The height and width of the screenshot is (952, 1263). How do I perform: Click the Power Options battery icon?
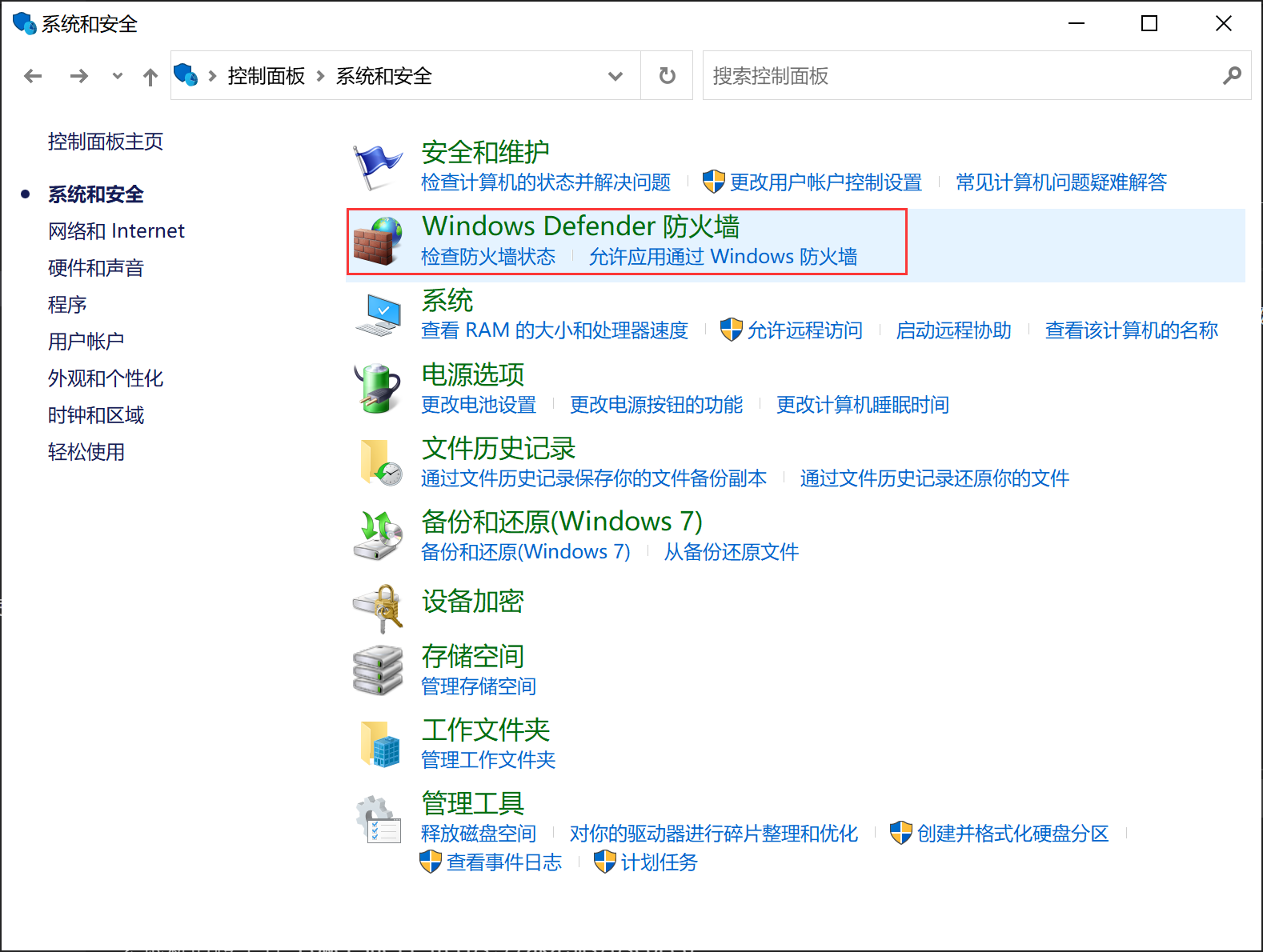tap(378, 389)
